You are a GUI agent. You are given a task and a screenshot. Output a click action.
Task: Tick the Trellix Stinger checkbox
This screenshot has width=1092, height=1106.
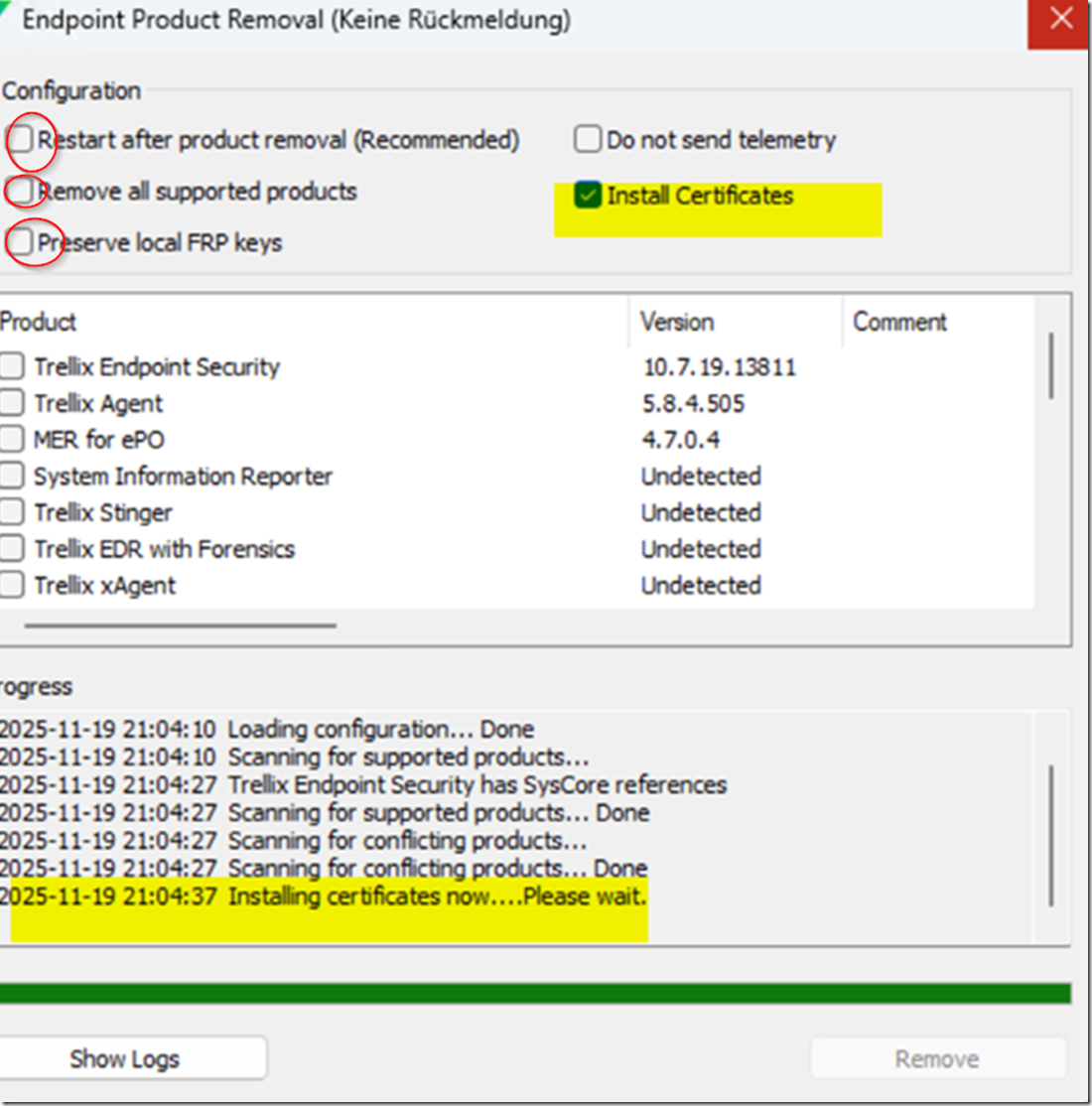12,512
